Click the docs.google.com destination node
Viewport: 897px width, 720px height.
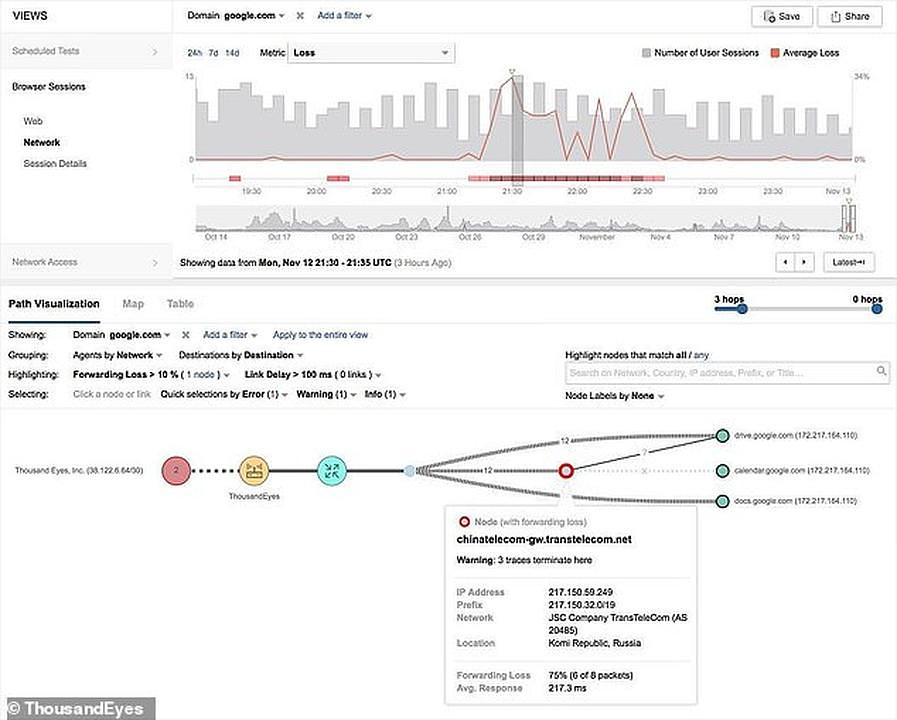(722, 501)
